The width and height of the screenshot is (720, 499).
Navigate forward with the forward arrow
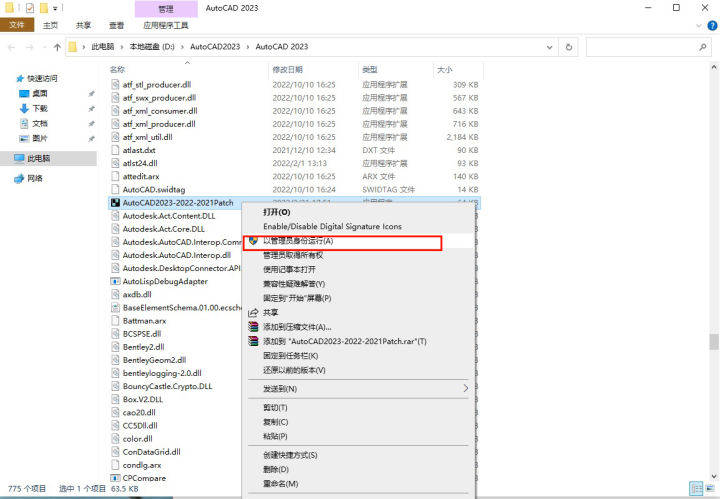[29, 47]
